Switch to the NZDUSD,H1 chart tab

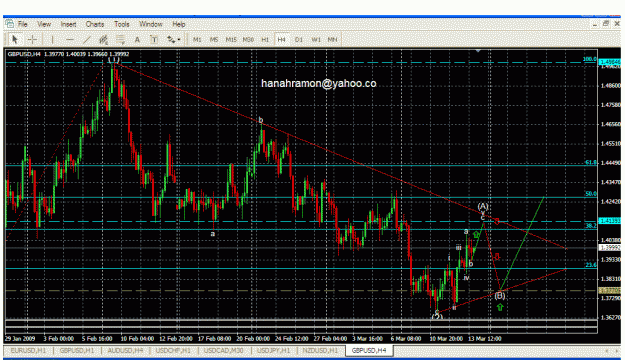(x=320, y=350)
